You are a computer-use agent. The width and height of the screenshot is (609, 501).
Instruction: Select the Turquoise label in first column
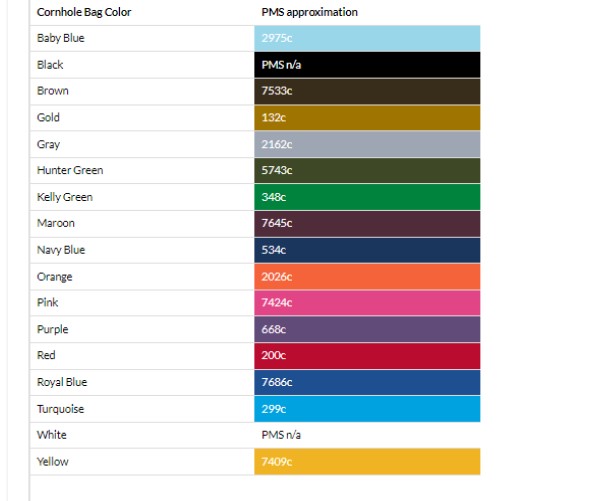pyautogui.click(x=61, y=409)
